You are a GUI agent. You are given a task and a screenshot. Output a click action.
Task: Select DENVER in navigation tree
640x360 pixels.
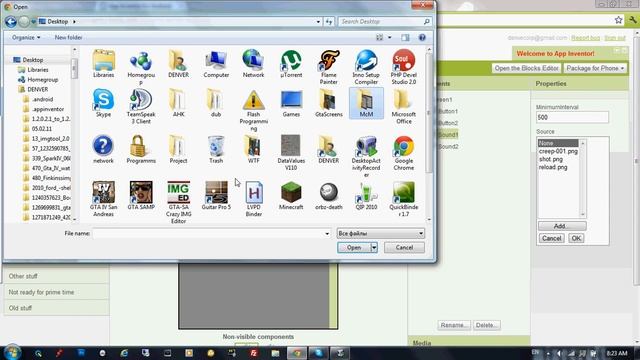[38, 89]
